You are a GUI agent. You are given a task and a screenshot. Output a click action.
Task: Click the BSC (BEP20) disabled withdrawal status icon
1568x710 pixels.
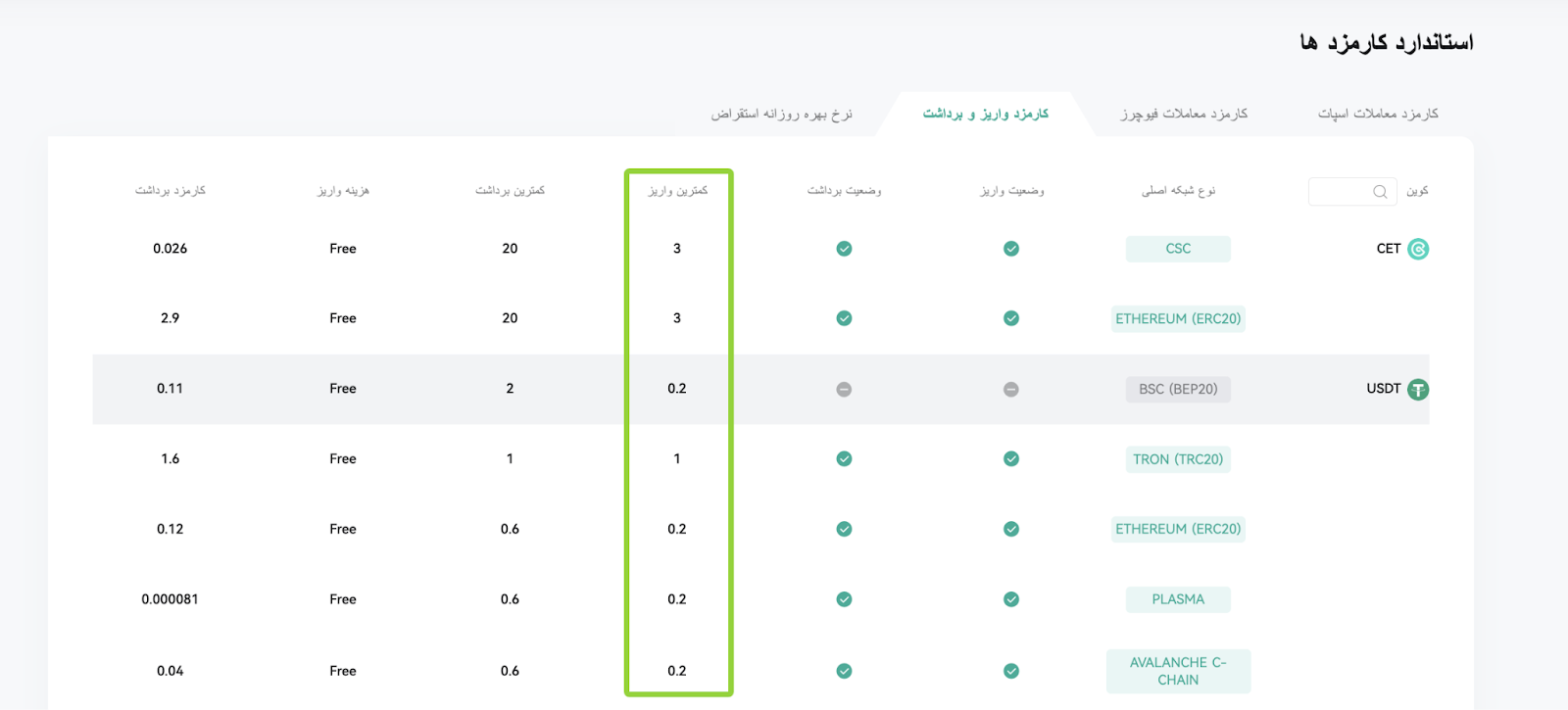tap(844, 390)
